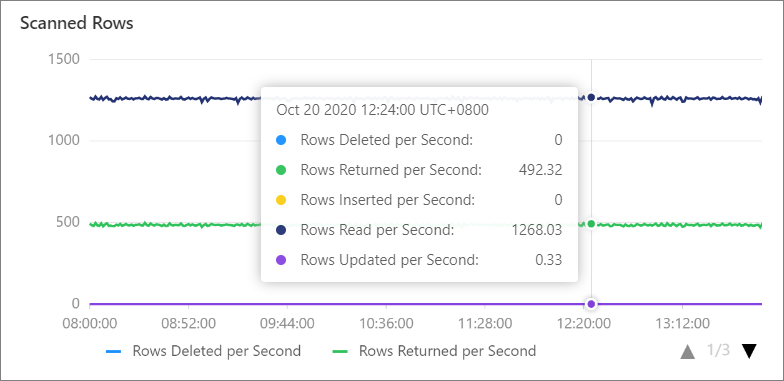
Task: Click the Oct 20 2020 tooltip timestamp
Action: [x=382, y=110]
